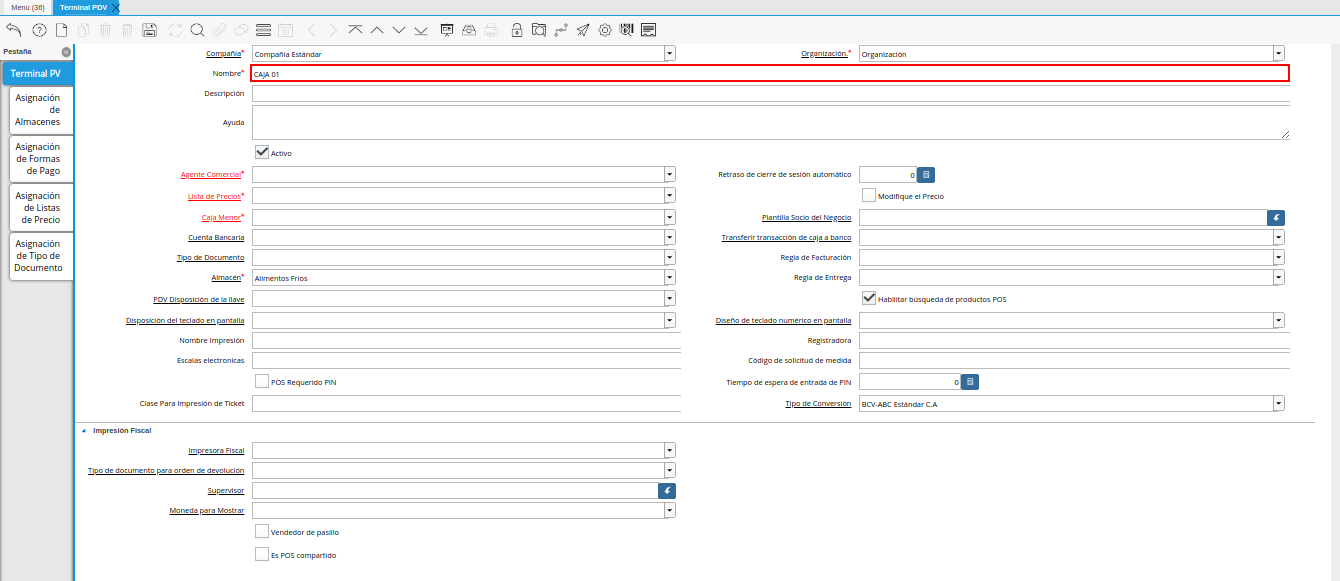
Task: Close the Terminal PDV tab
Action: click(115, 7)
